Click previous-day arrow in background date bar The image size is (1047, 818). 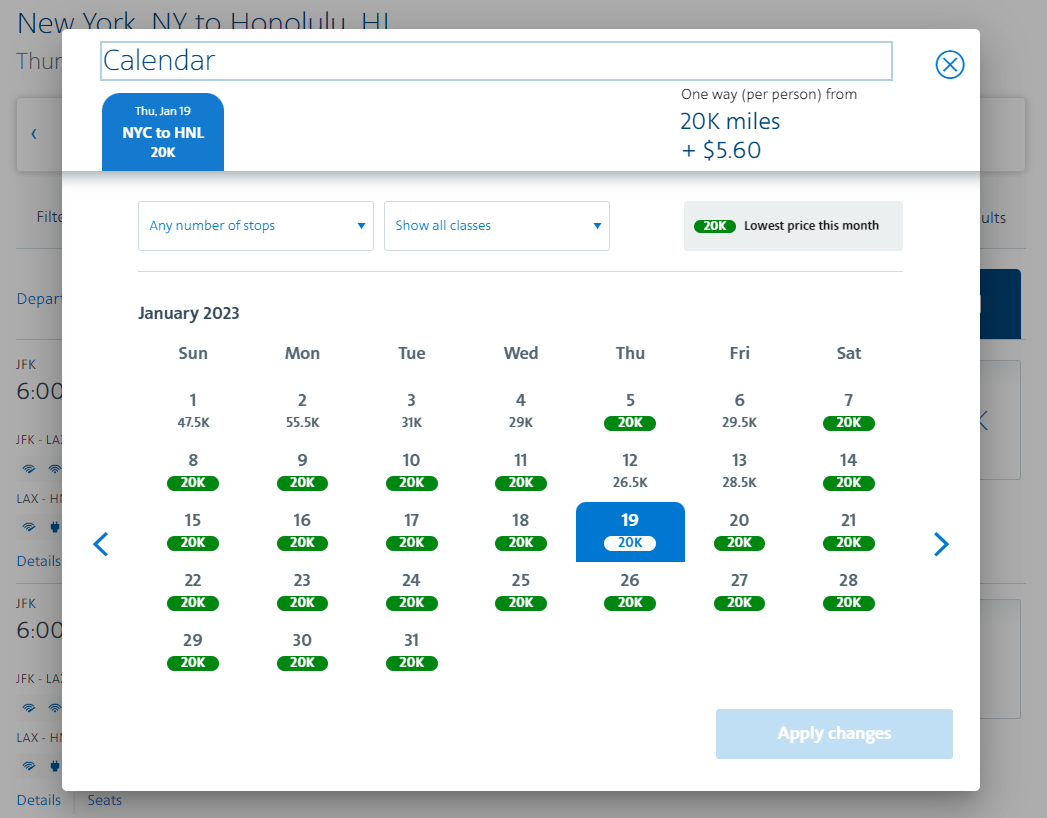pos(34,134)
